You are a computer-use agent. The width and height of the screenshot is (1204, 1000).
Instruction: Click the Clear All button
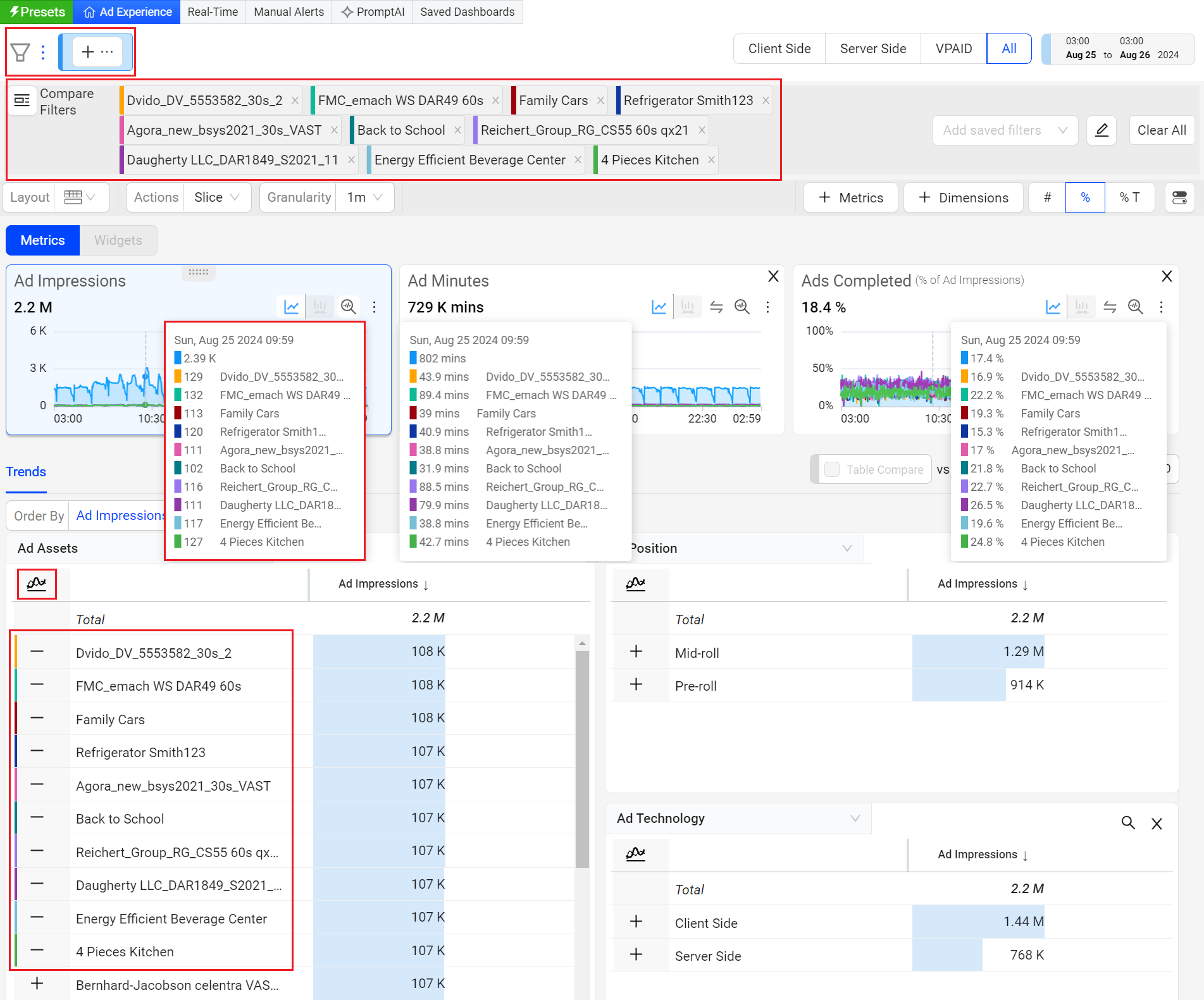(x=1162, y=130)
